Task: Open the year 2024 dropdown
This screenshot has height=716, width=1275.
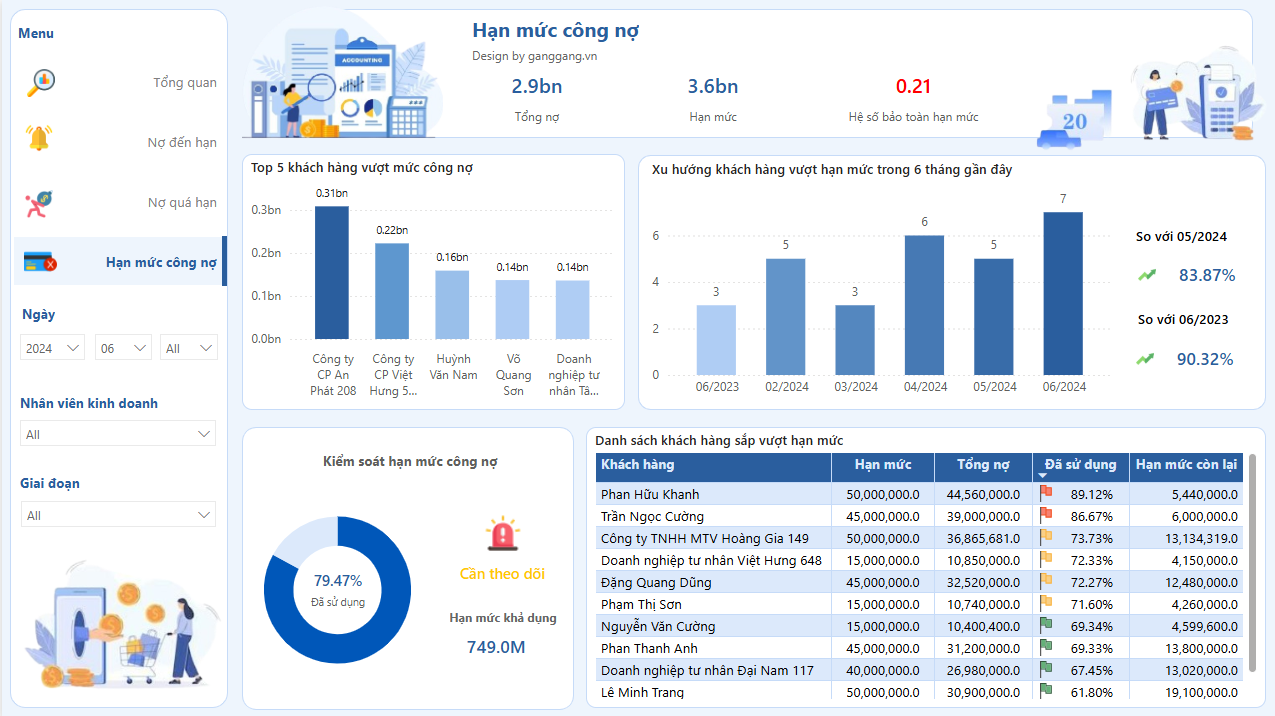Action: pos(53,348)
